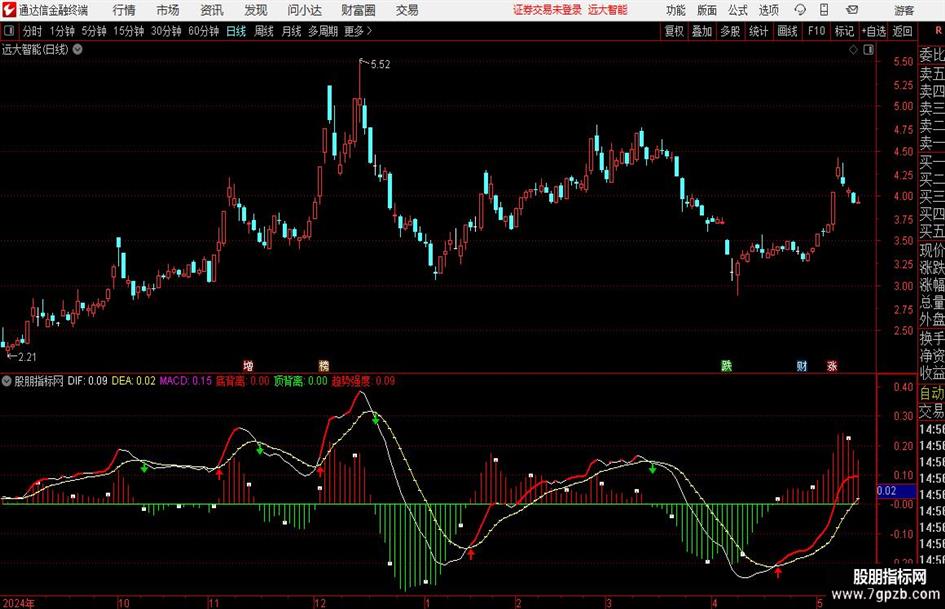The height and width of the screenshot is (609, 945).
Task: Click the 统计 statistics button
Action: click(x=759, y=31)
